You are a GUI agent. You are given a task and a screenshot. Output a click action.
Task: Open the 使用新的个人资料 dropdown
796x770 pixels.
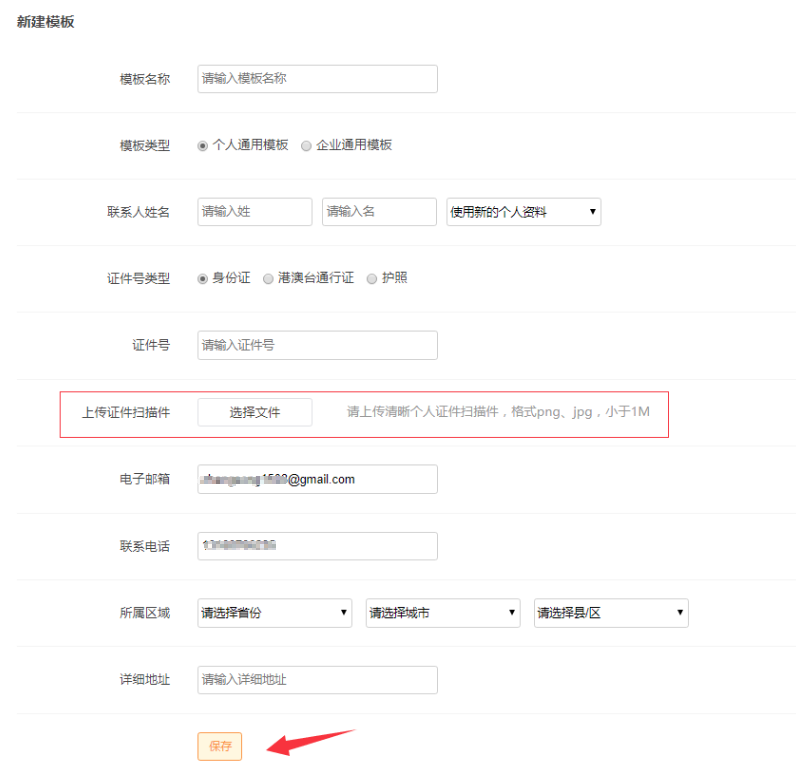point(523,212)
